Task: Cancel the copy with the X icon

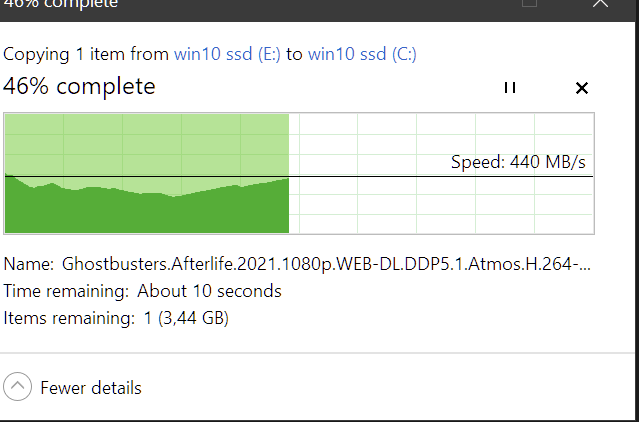Action: pyautogui.click(x=582, y=88)
